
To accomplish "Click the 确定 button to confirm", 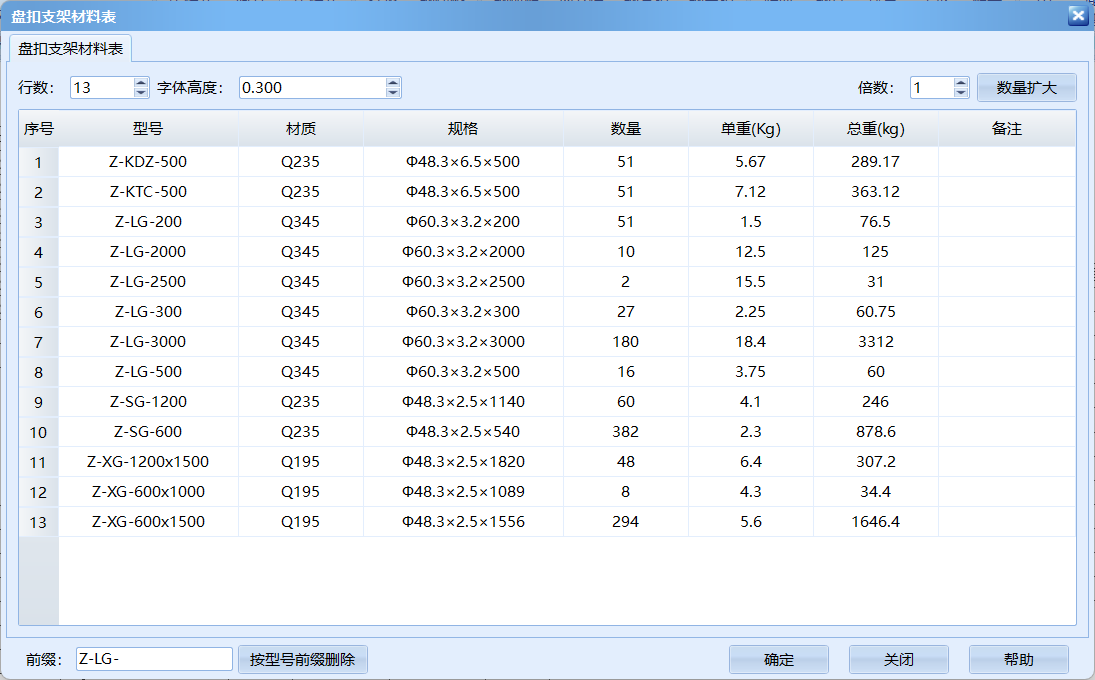I will coord(779,659).
